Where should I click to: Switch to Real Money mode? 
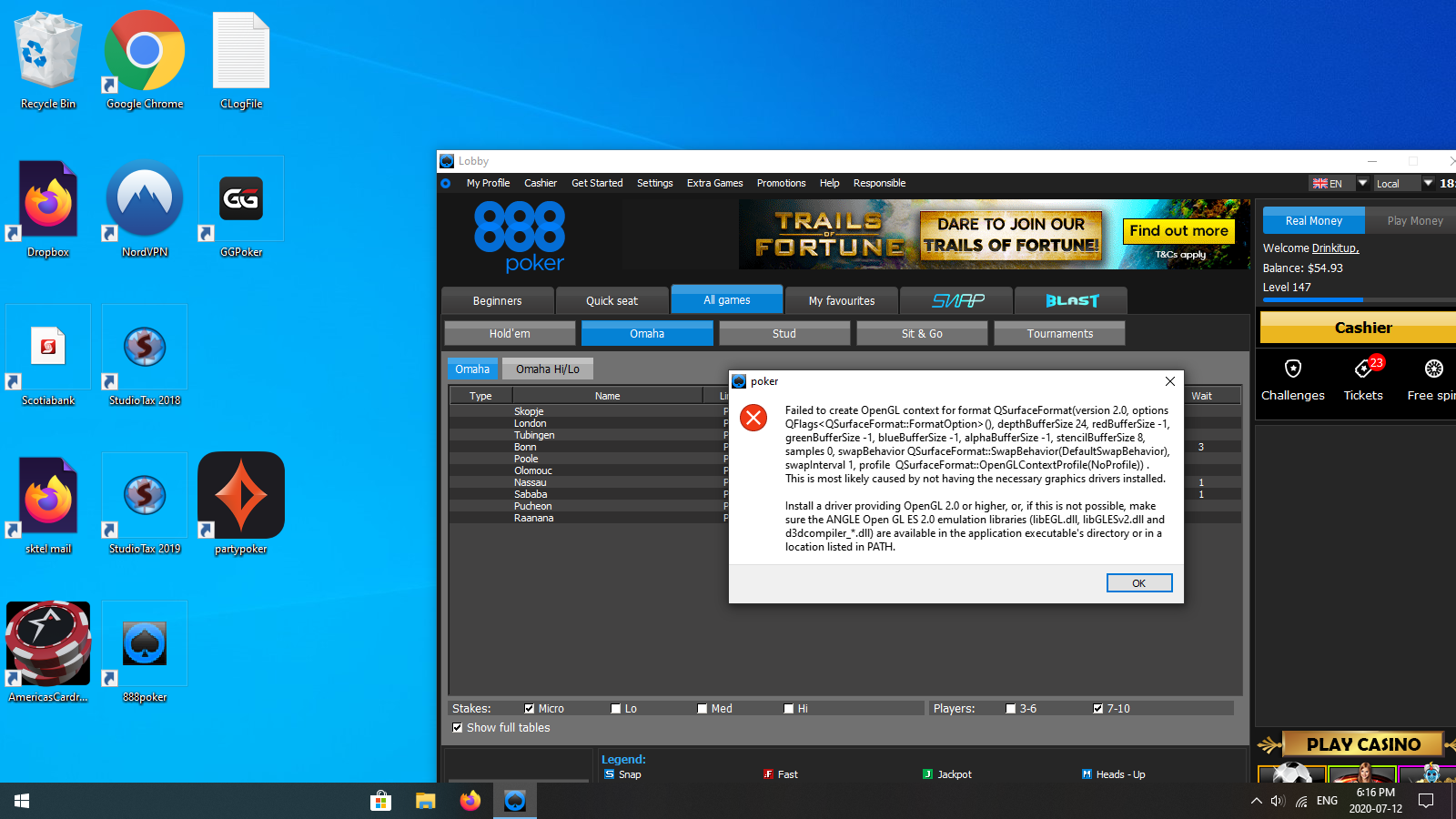(1314, 221)
